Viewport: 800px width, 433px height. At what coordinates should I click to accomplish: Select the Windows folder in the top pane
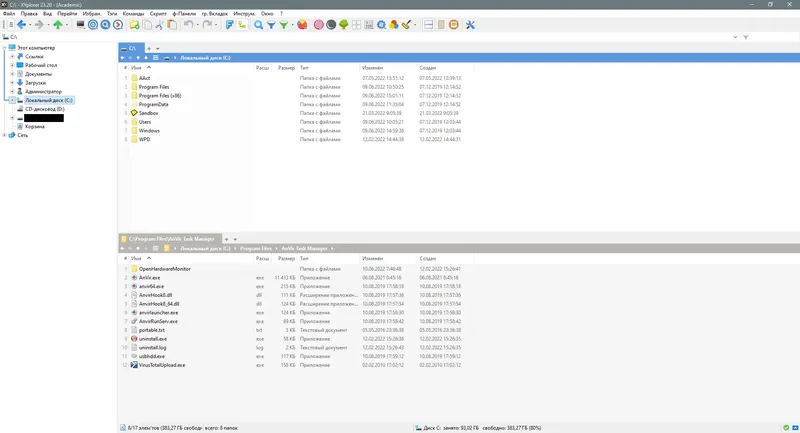click(x=149, y=131)
